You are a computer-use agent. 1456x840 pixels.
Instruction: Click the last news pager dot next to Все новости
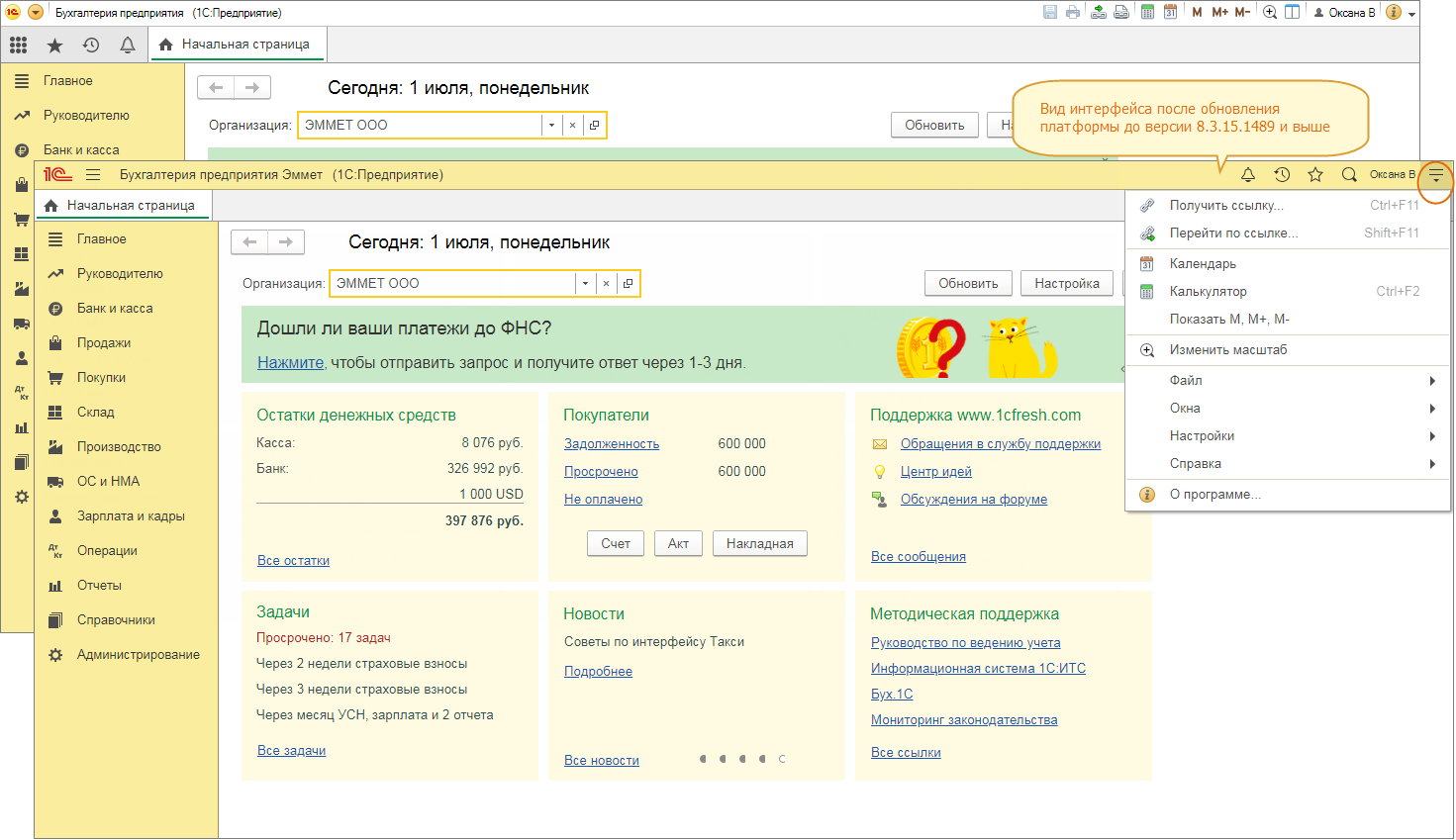click(x=782, y=760)
